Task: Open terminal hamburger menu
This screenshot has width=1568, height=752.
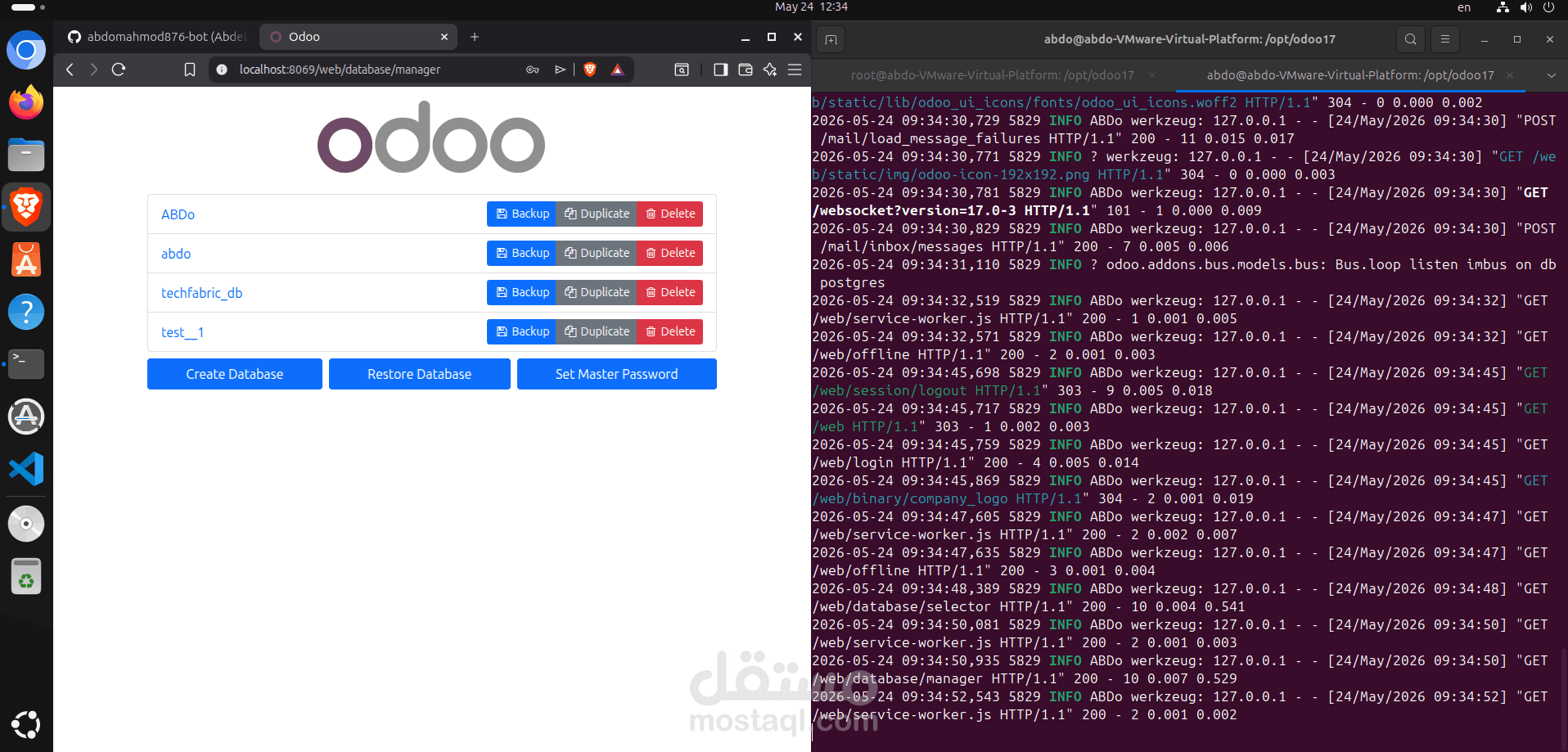Action: [1445, 39]
